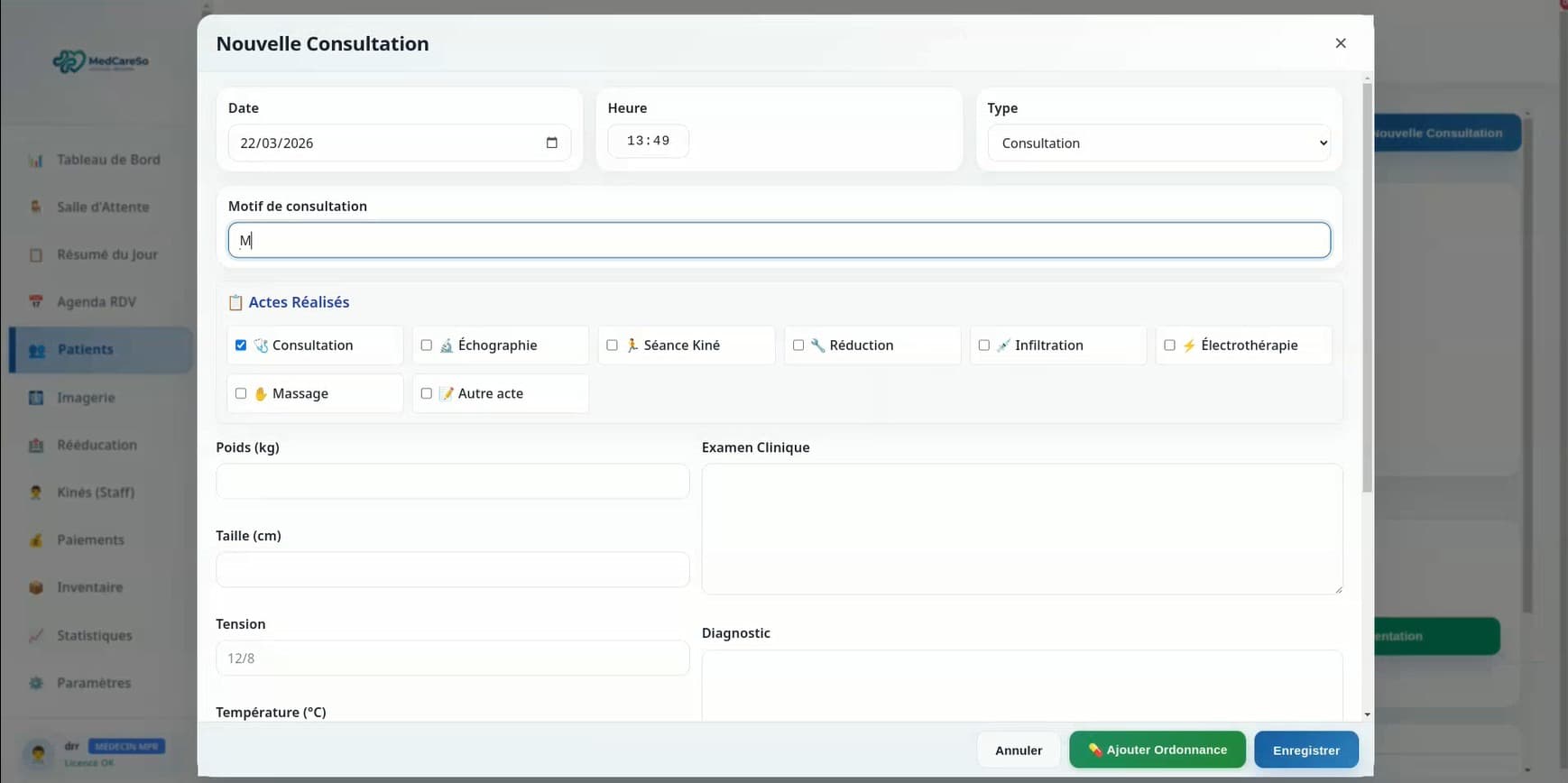Go to Salle d'Attente

coord(103,207)
